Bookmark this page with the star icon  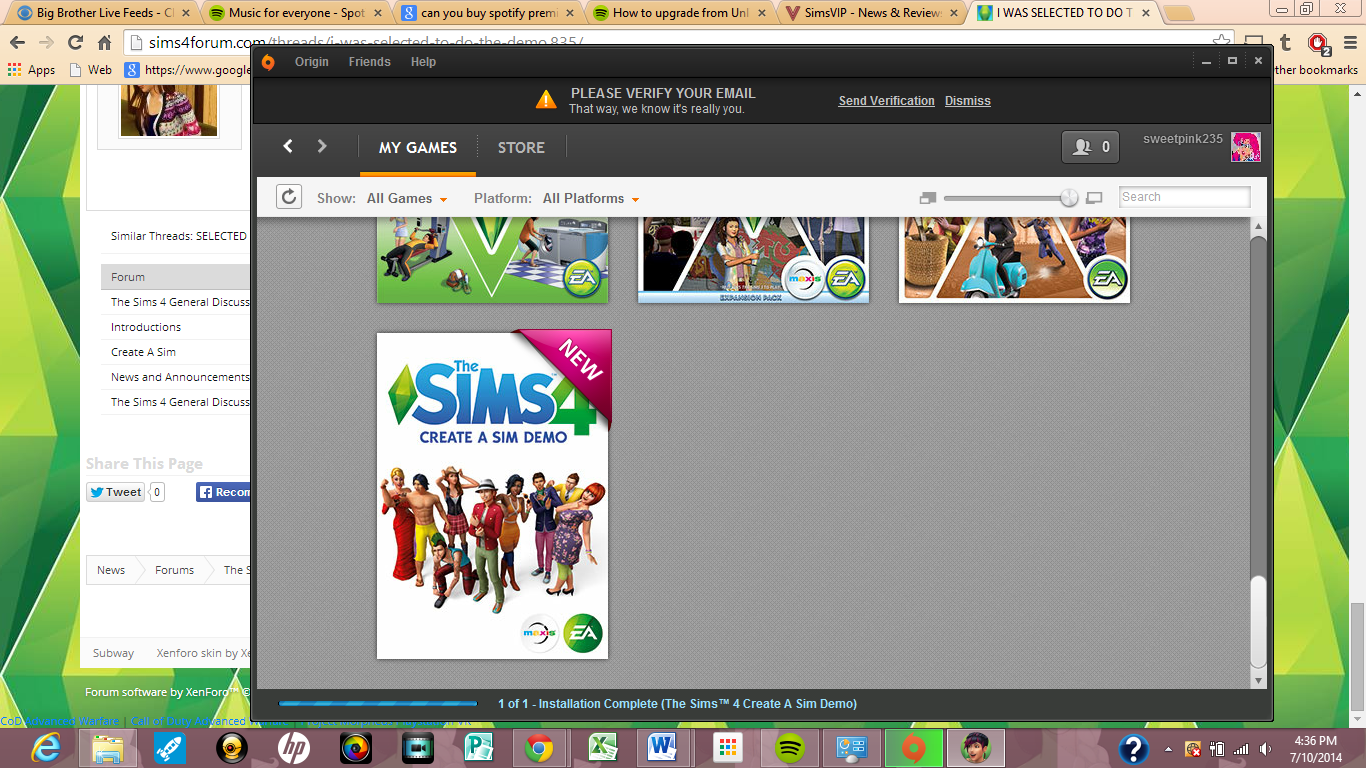click(1221, 43)
